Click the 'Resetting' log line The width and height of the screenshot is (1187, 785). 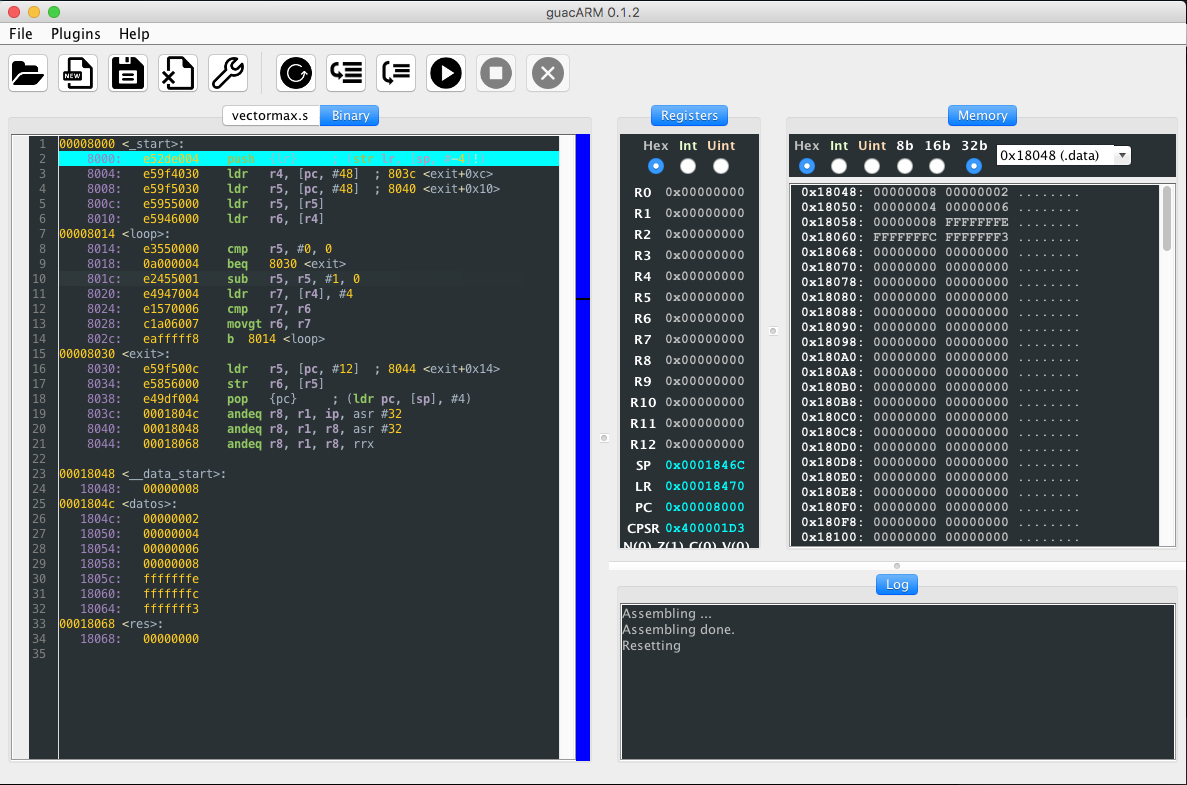tap(651, 646)
